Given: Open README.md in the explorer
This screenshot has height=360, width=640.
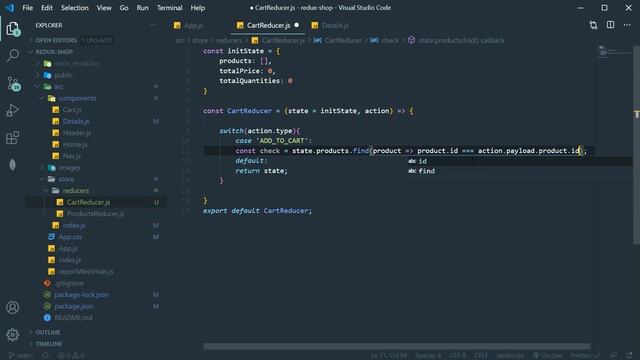Looking at the screenshot, I should point(73,318).
